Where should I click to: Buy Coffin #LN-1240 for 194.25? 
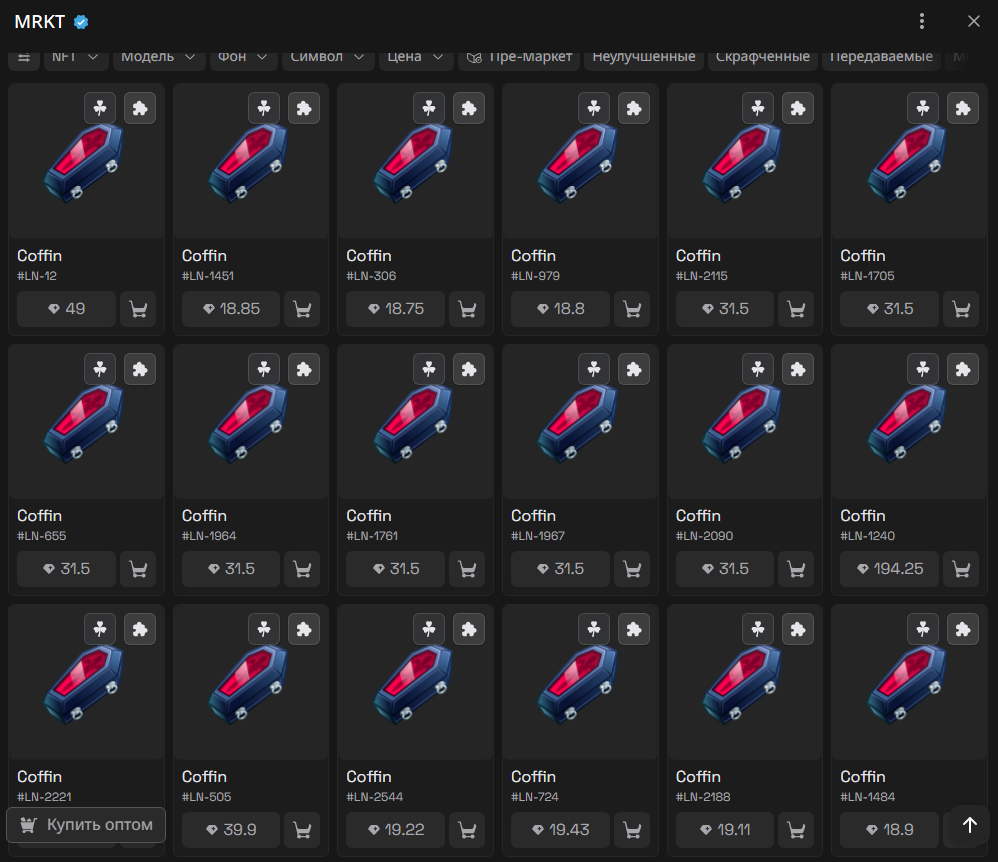coord(889,569)
